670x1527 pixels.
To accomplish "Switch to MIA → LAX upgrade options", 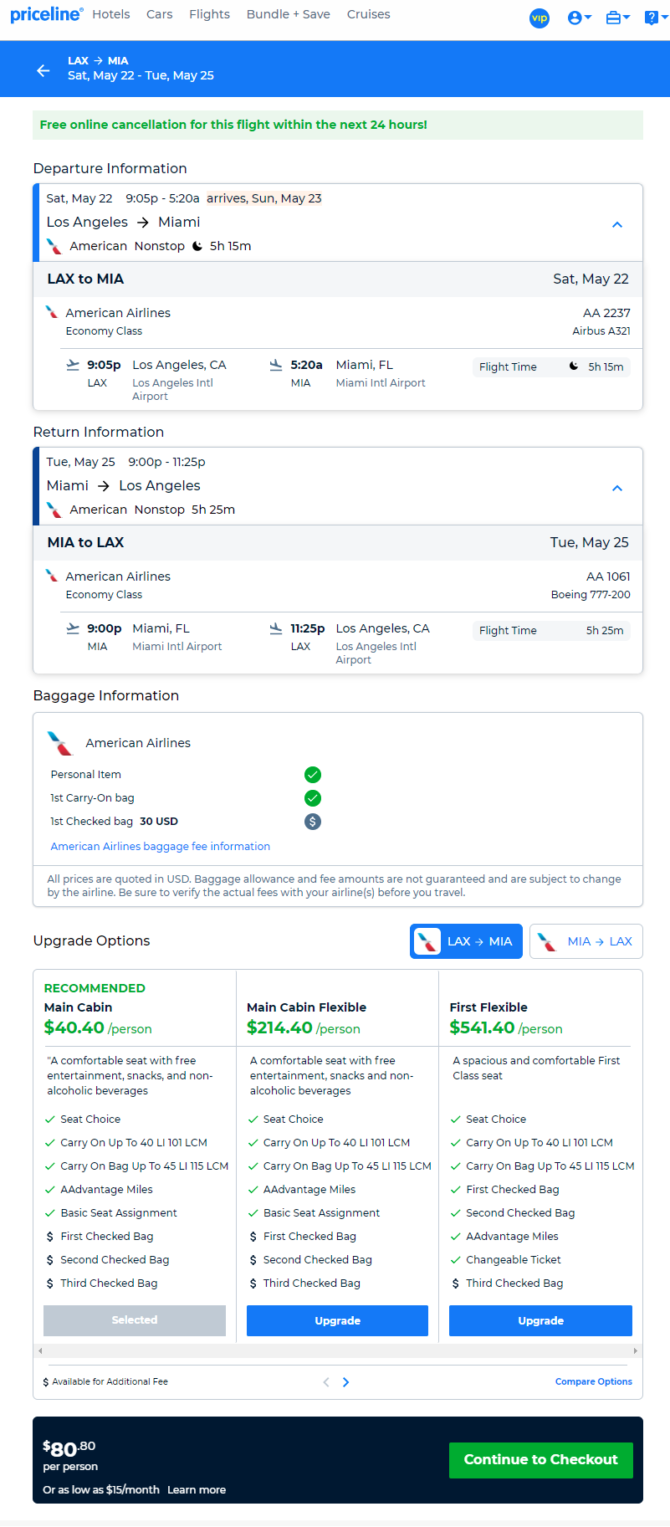I will coord(586,941).
